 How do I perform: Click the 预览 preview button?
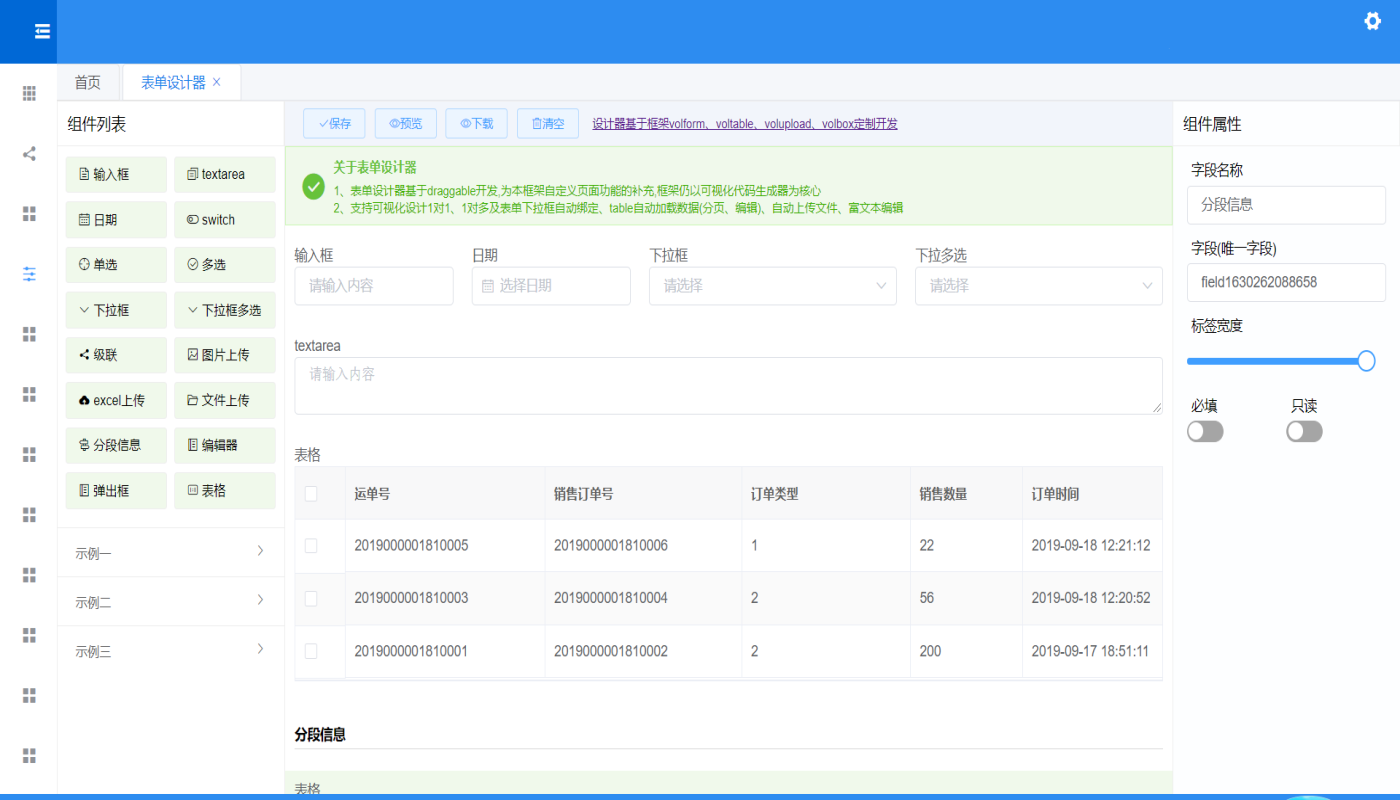coord(406,123)
